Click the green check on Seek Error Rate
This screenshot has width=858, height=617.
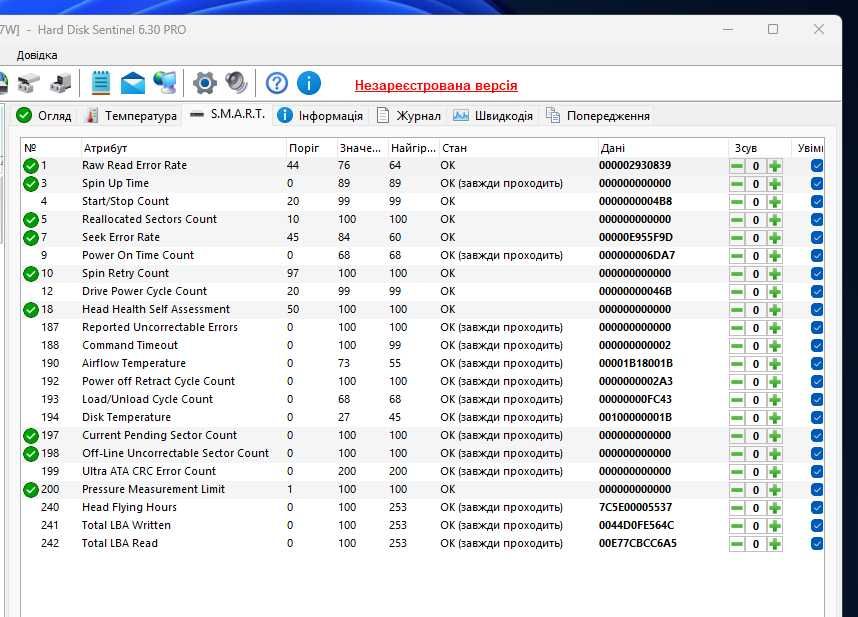[31, 238]
